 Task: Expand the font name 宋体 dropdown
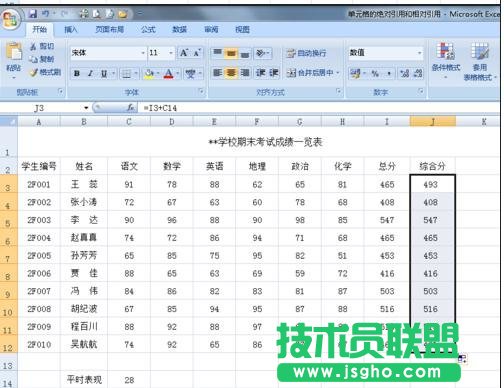(143, 53)
